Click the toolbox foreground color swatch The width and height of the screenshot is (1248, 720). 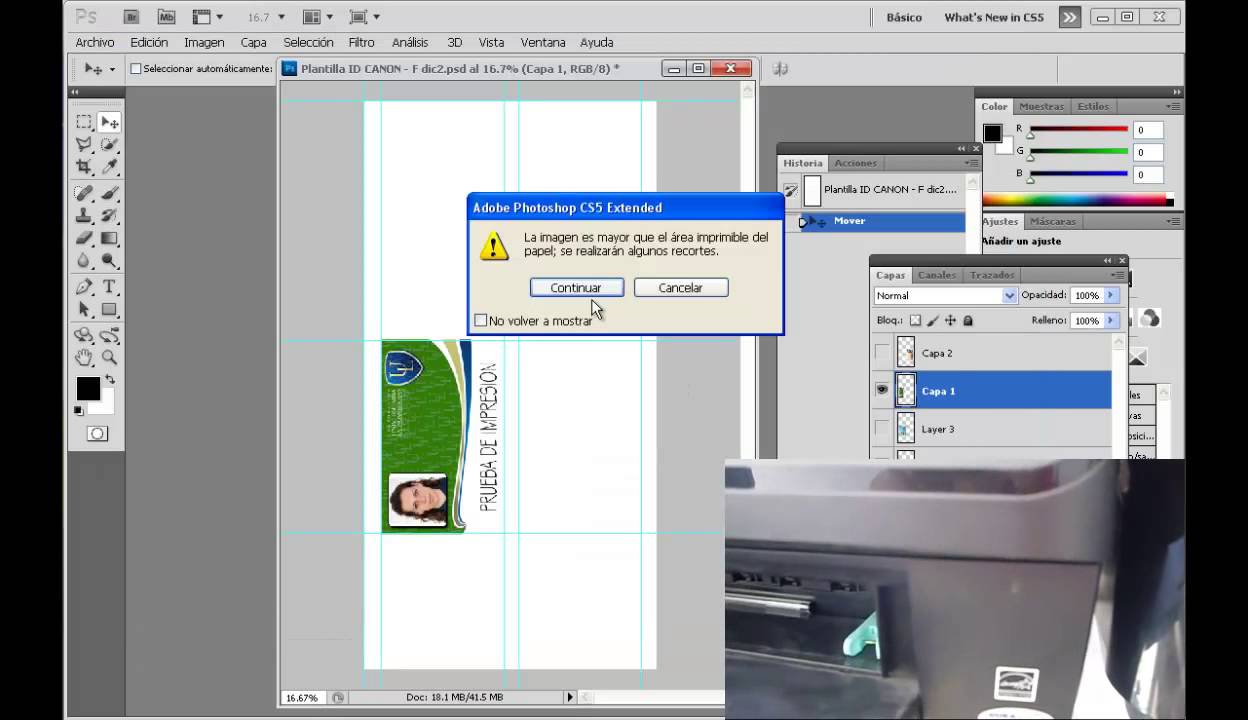(x=88, y=388)
